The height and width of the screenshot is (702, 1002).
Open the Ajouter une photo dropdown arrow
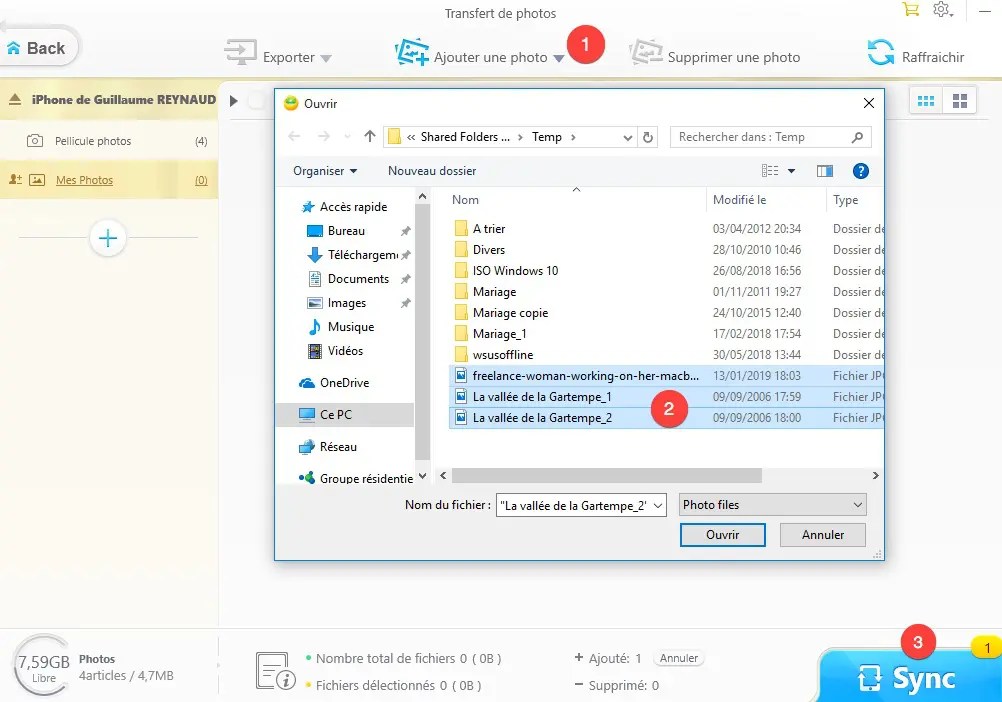click(559, 59)
